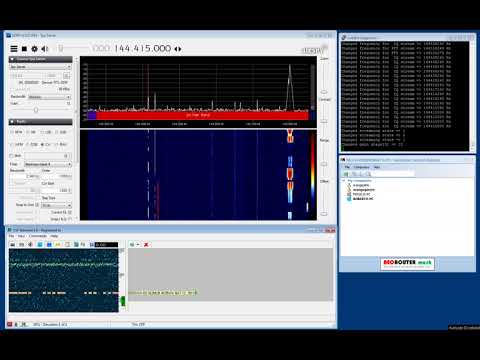Click the magnifier search toolbar icon in computers window
Screen dimensions: 480x360
tap(368, 174)
